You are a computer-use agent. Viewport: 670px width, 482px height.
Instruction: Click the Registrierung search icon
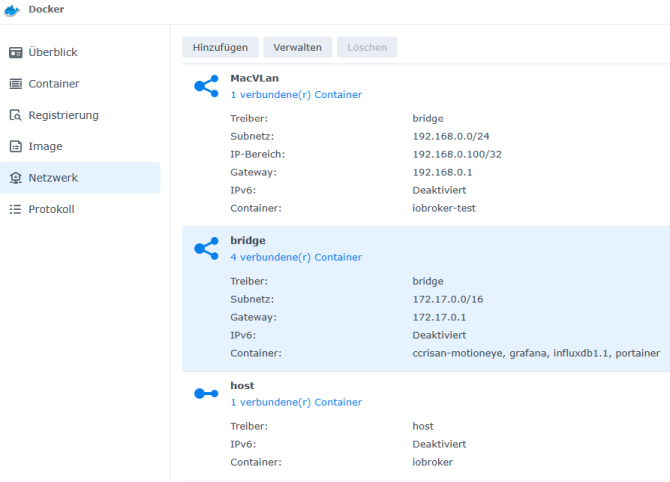coord(15,115)
